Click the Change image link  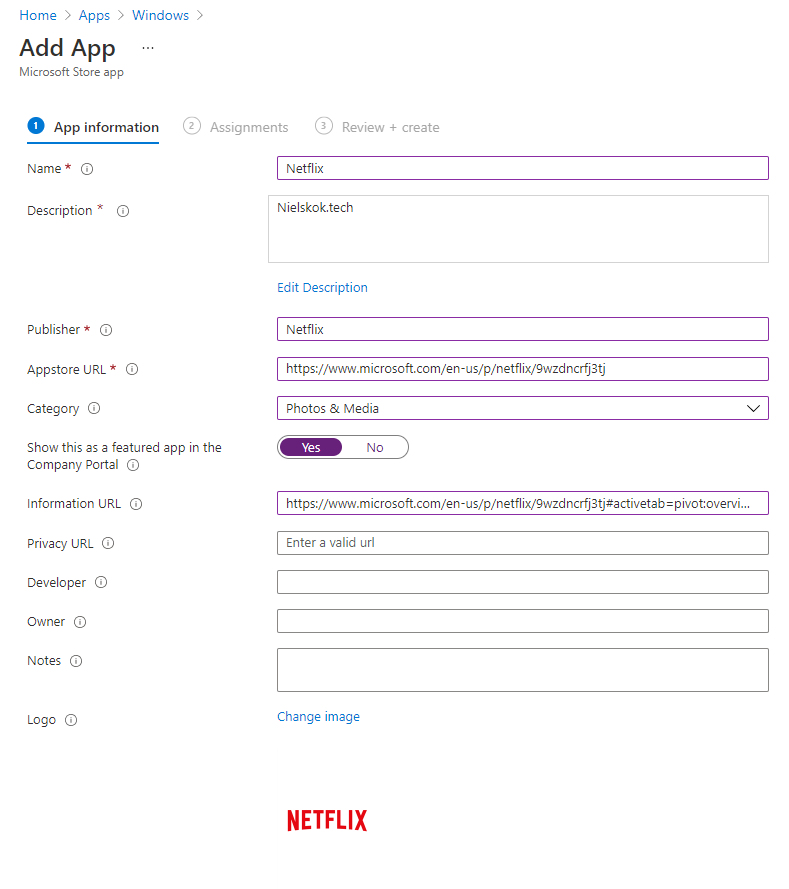(x=318, y=717)
